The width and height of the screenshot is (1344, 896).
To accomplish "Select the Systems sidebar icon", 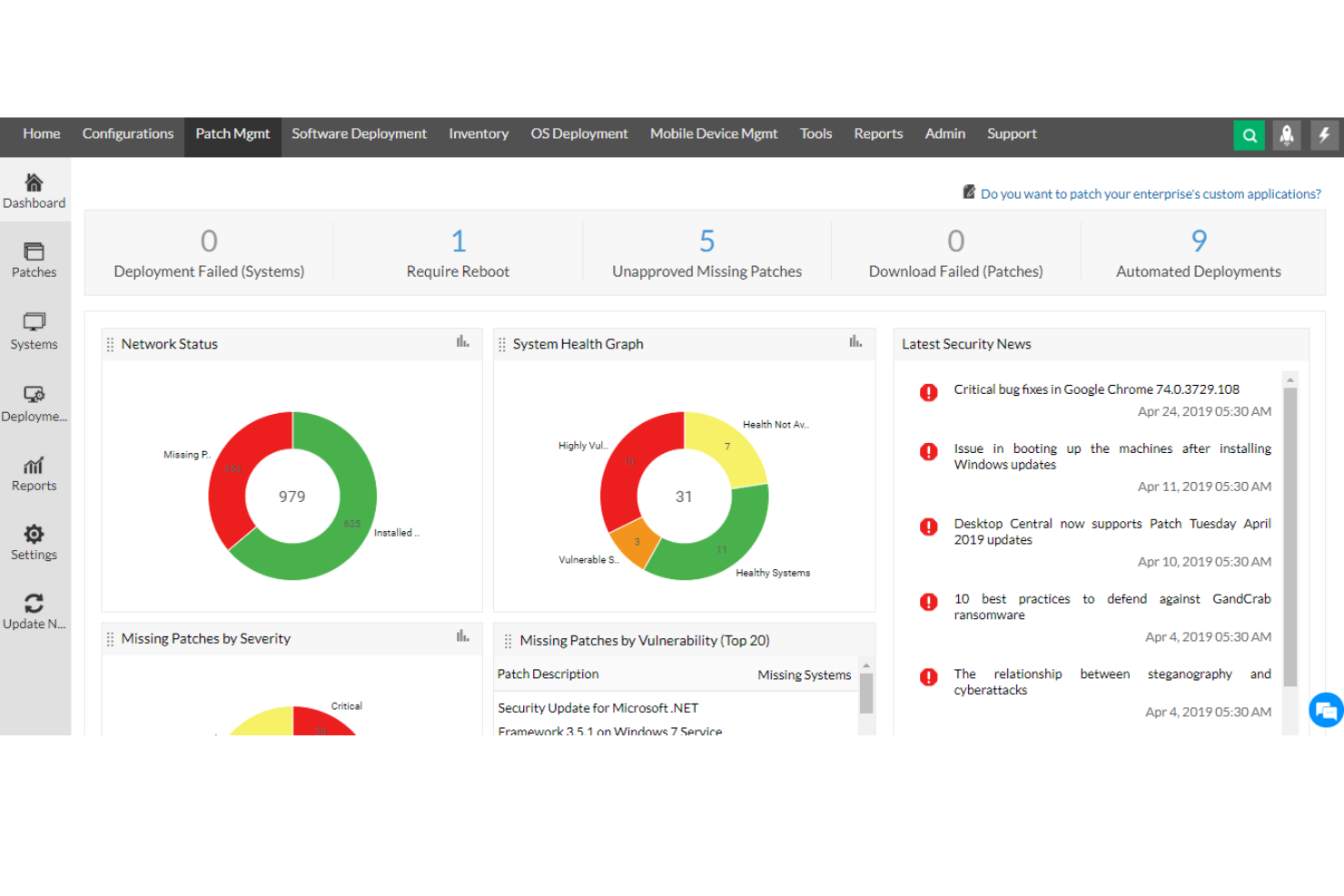I will [34, 330].
